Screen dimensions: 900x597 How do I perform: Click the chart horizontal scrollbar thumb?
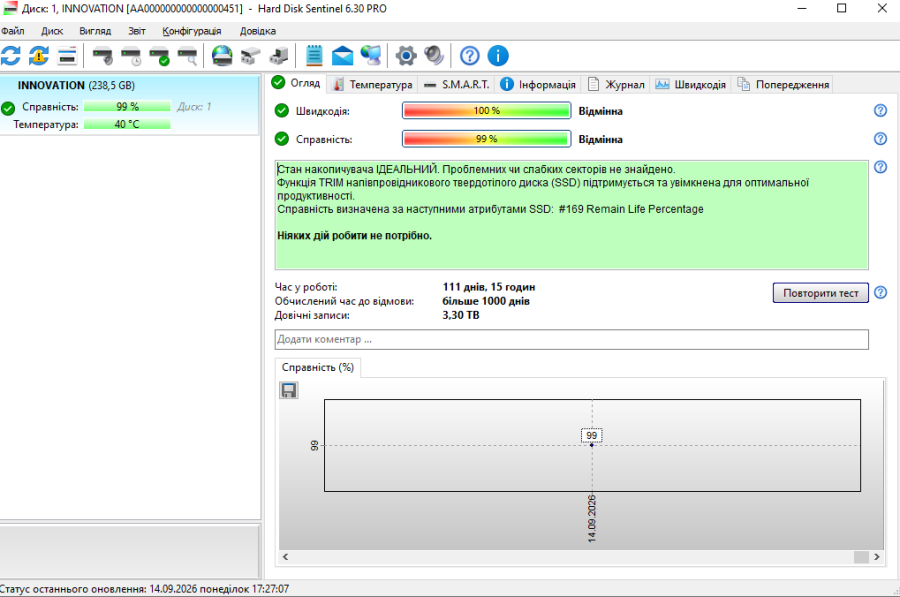(861, 557)
